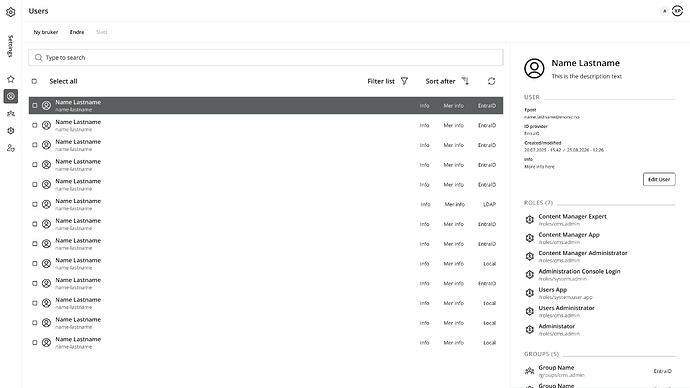Click the vertical Settings label
The width and height of the screenshot is (690, 388).
(11, 46)
